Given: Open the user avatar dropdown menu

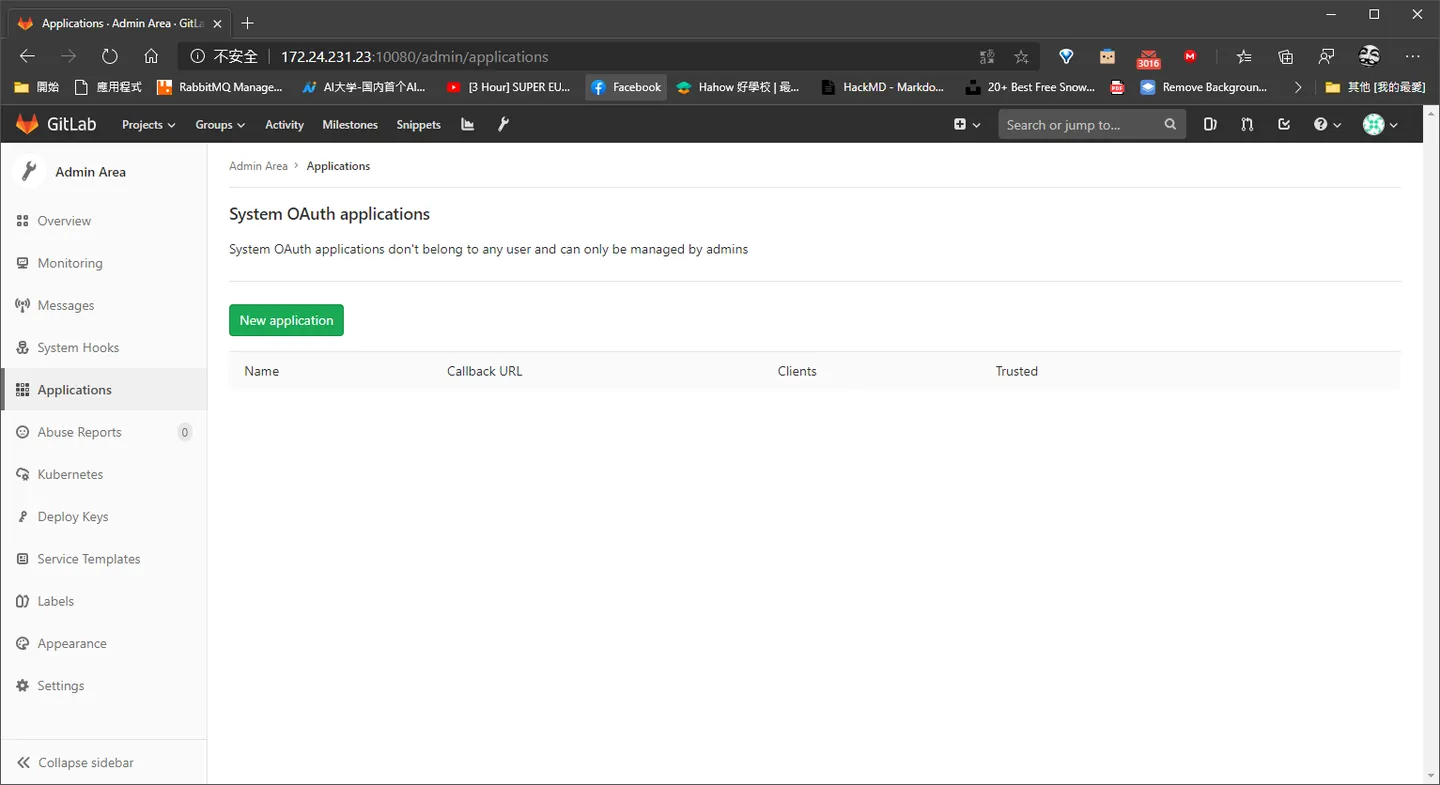Looking at the screenshot, I should coord(1380,125).
